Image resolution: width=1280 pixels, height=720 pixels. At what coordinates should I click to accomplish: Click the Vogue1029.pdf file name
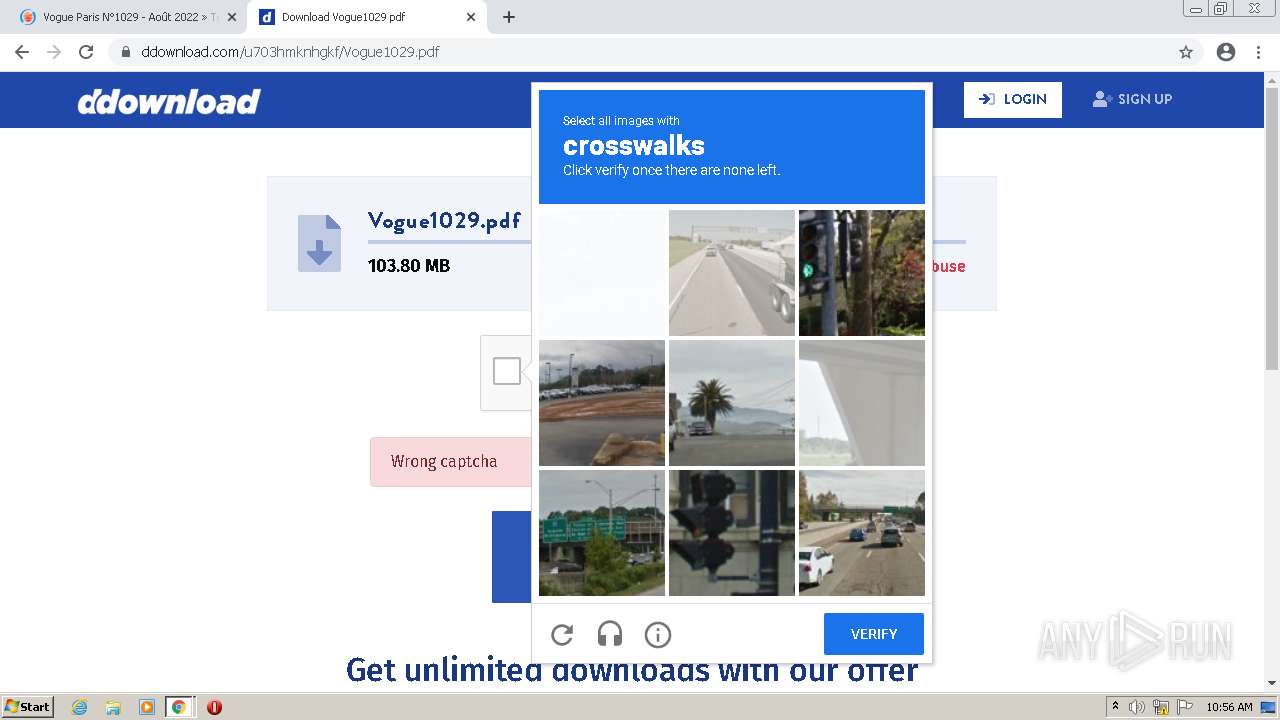[x=444, y=221]
